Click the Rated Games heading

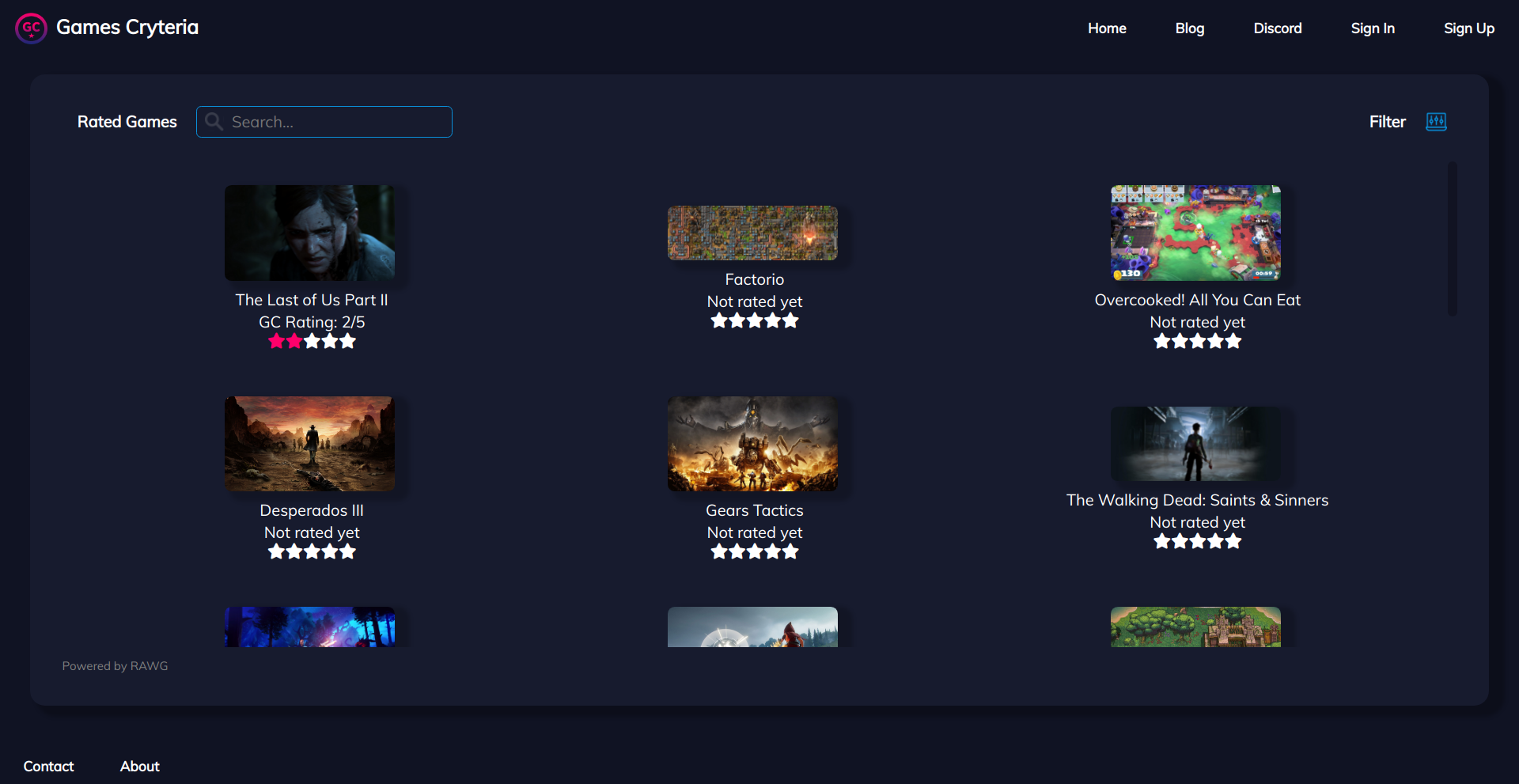coord(127,122)
